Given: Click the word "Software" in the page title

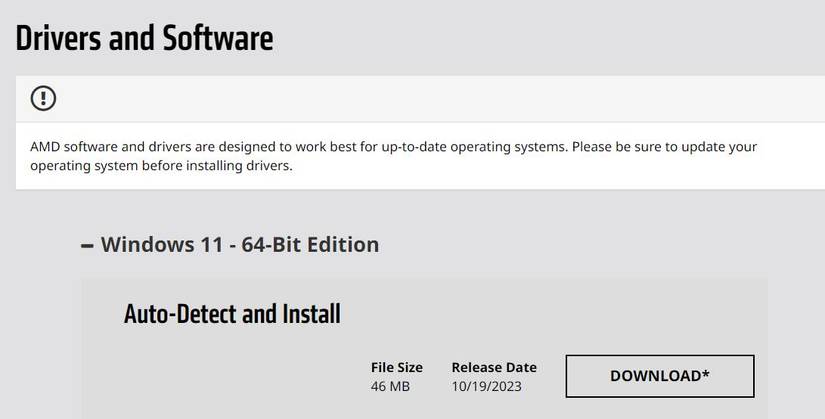Looking at the screenshot, I should coord(216,38).
